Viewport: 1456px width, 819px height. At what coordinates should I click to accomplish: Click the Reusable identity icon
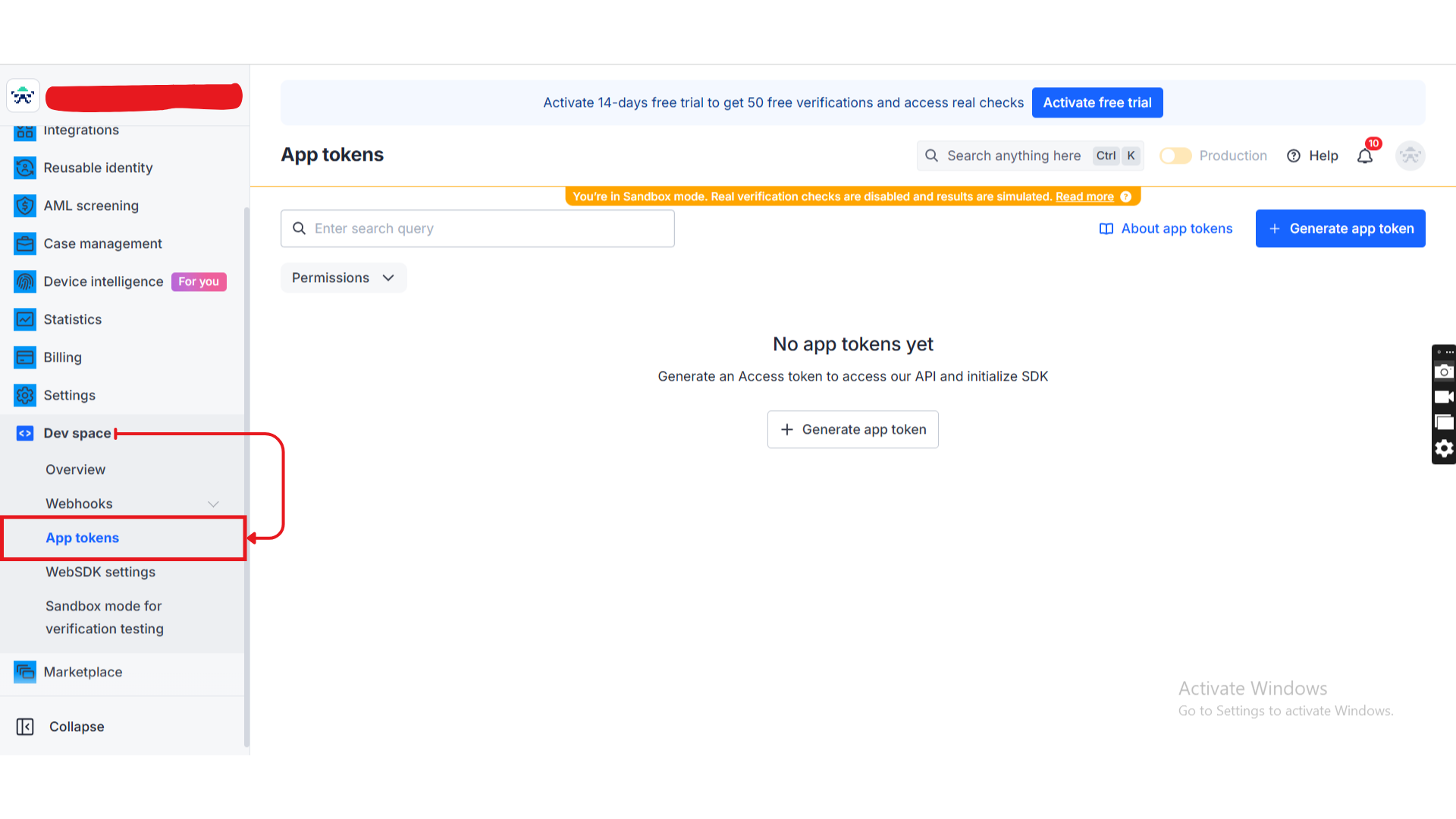coord(25,168)
